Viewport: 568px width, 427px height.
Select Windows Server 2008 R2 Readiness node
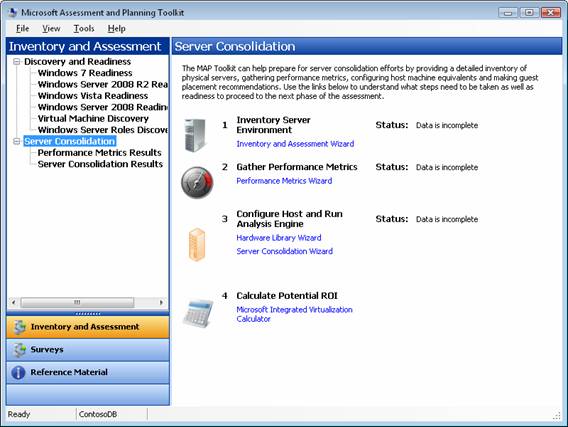(103, 84)
